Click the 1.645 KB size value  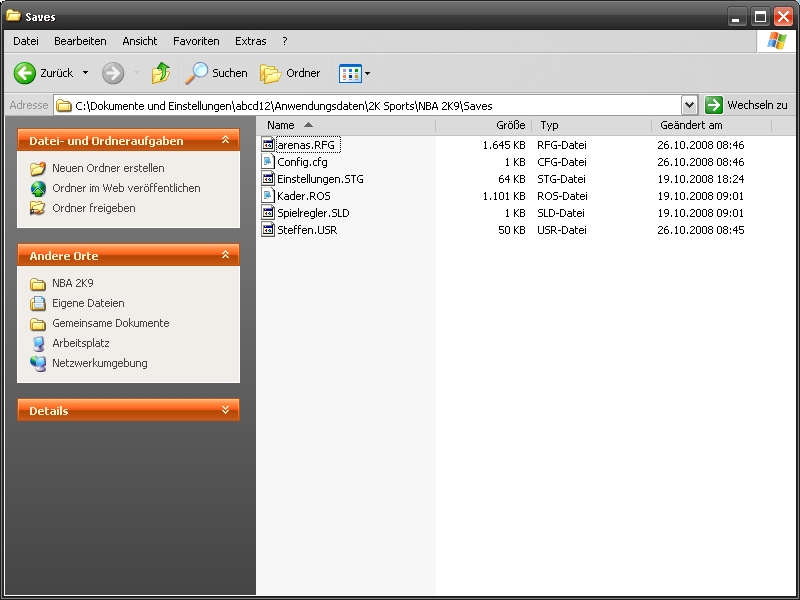pyautogui.click(x=504, y=145)
